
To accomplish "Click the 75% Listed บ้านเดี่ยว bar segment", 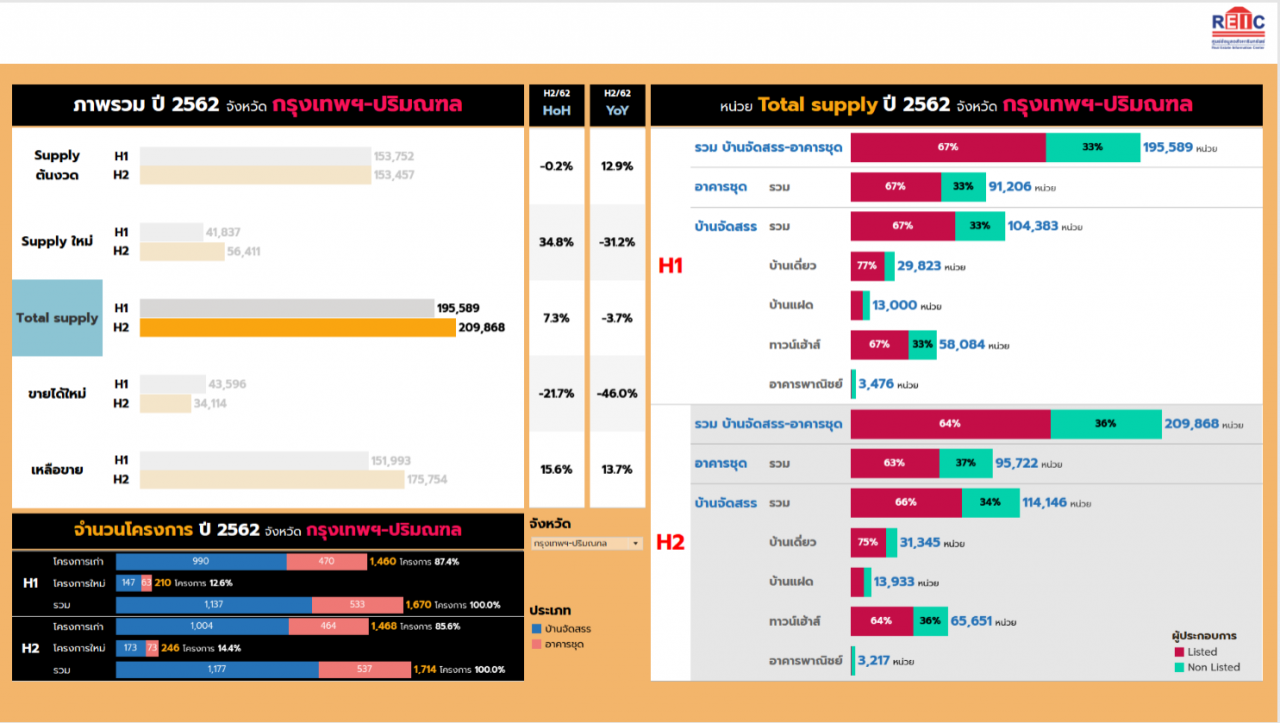I will click(868, 542).
